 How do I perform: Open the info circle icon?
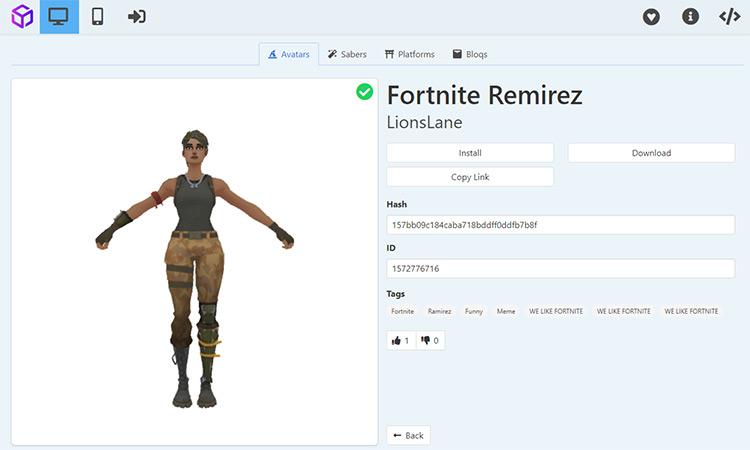[x=690, y=17]
